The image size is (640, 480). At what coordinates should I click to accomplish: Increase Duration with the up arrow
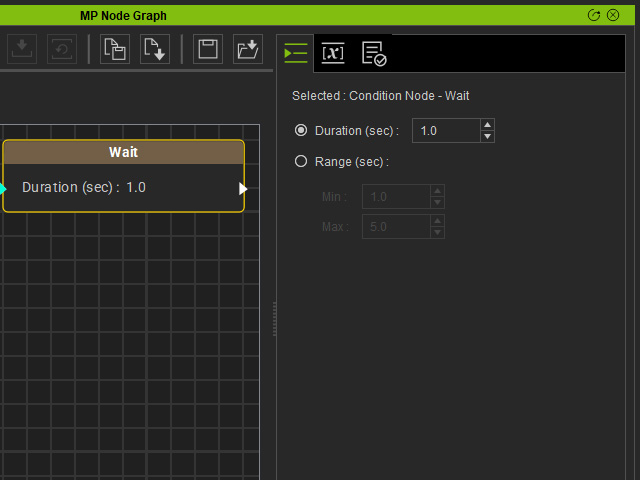488,124
